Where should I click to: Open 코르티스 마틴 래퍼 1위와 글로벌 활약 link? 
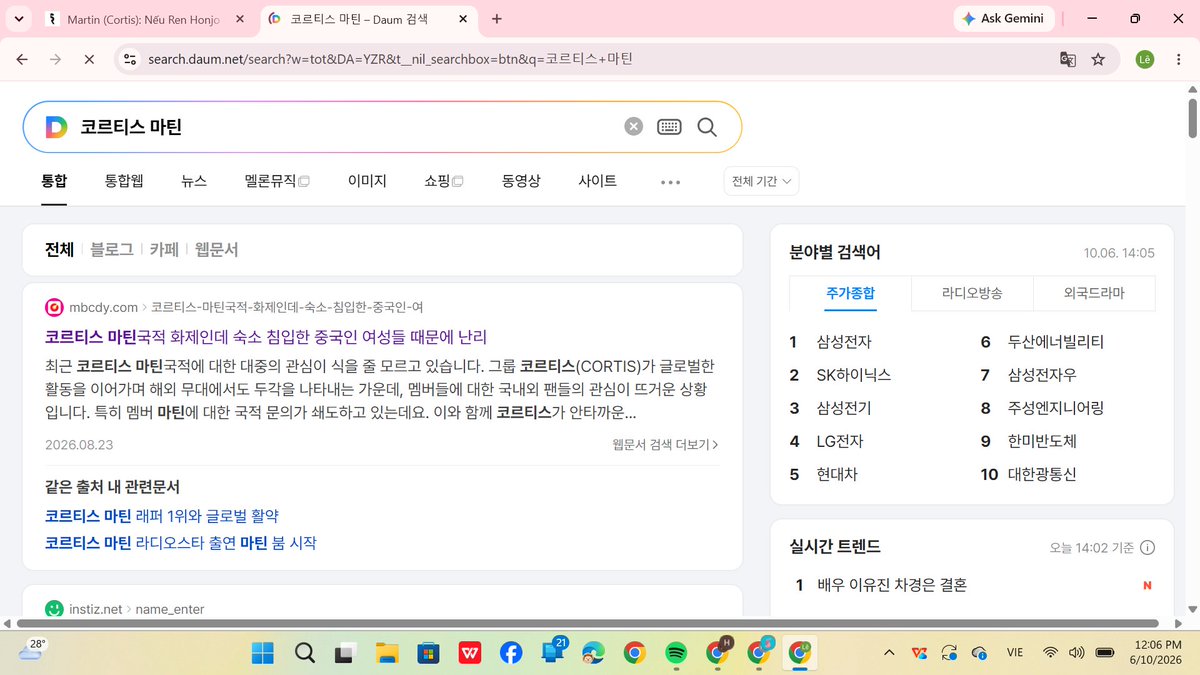[162, 516]
